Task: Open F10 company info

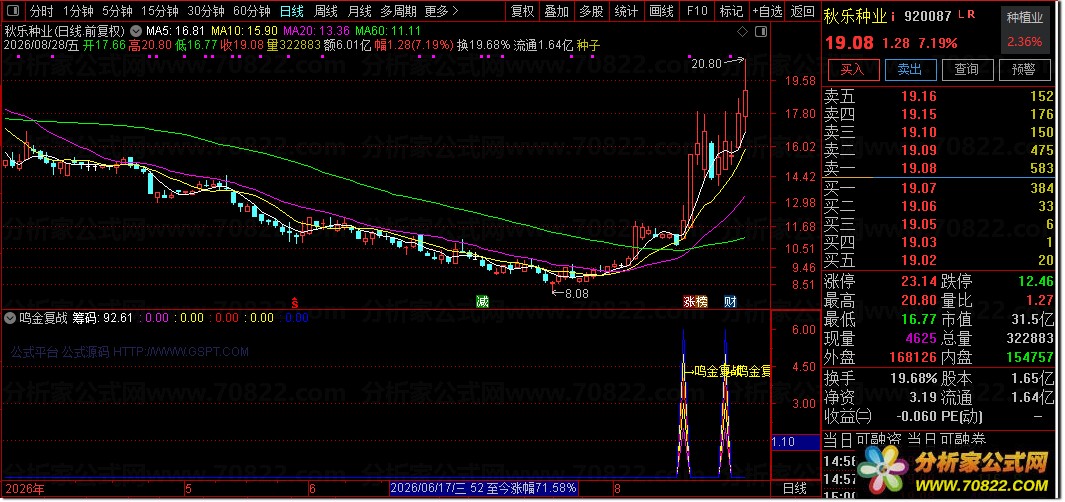Action: coord(697,11)
